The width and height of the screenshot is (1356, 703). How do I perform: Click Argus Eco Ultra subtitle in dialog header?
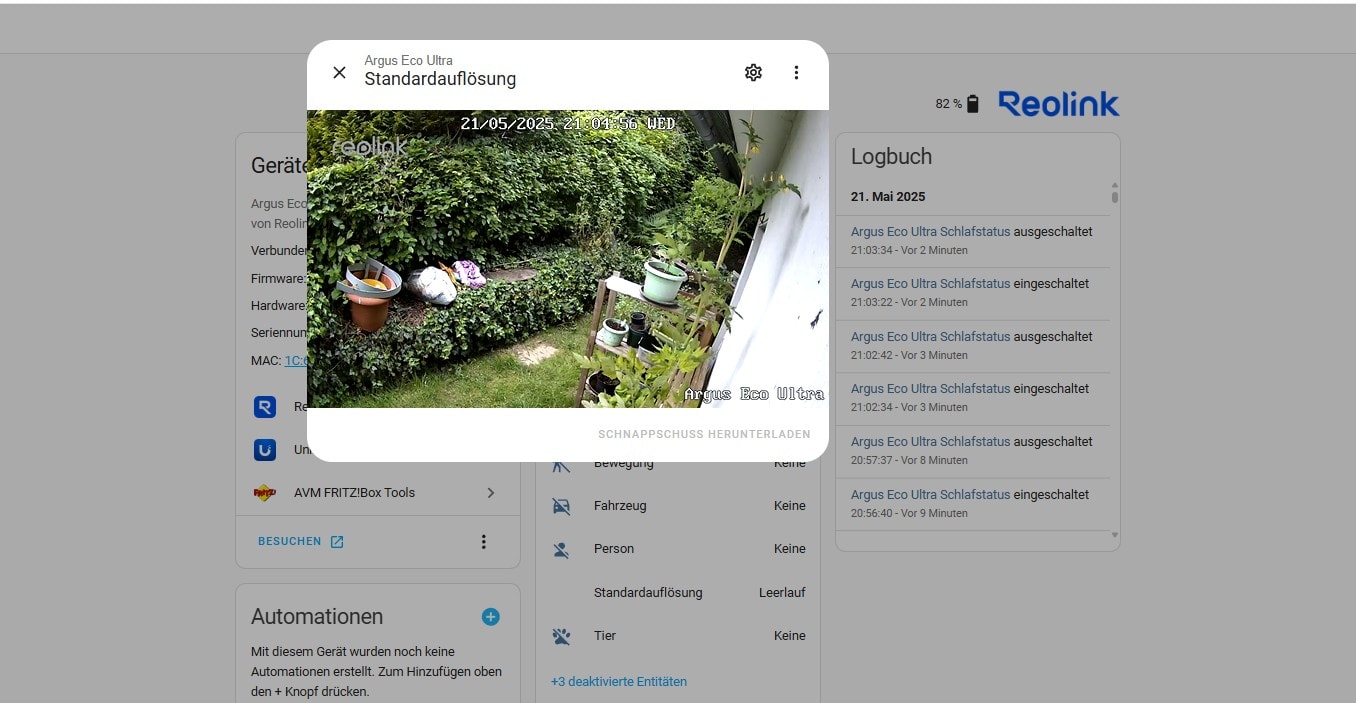(x=408, y=60)
